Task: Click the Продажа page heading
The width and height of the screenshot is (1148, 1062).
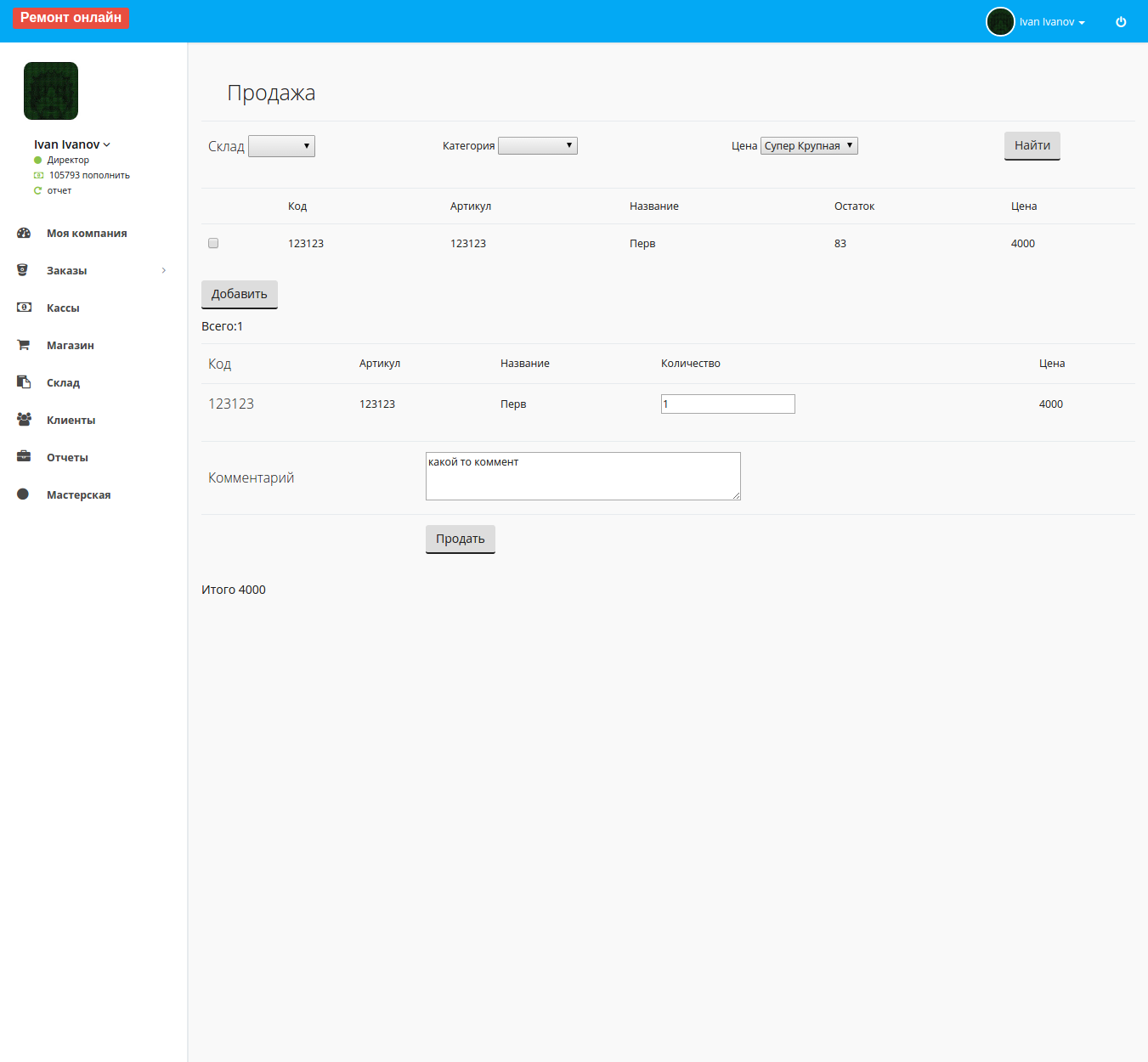Action: click(271, 93)
